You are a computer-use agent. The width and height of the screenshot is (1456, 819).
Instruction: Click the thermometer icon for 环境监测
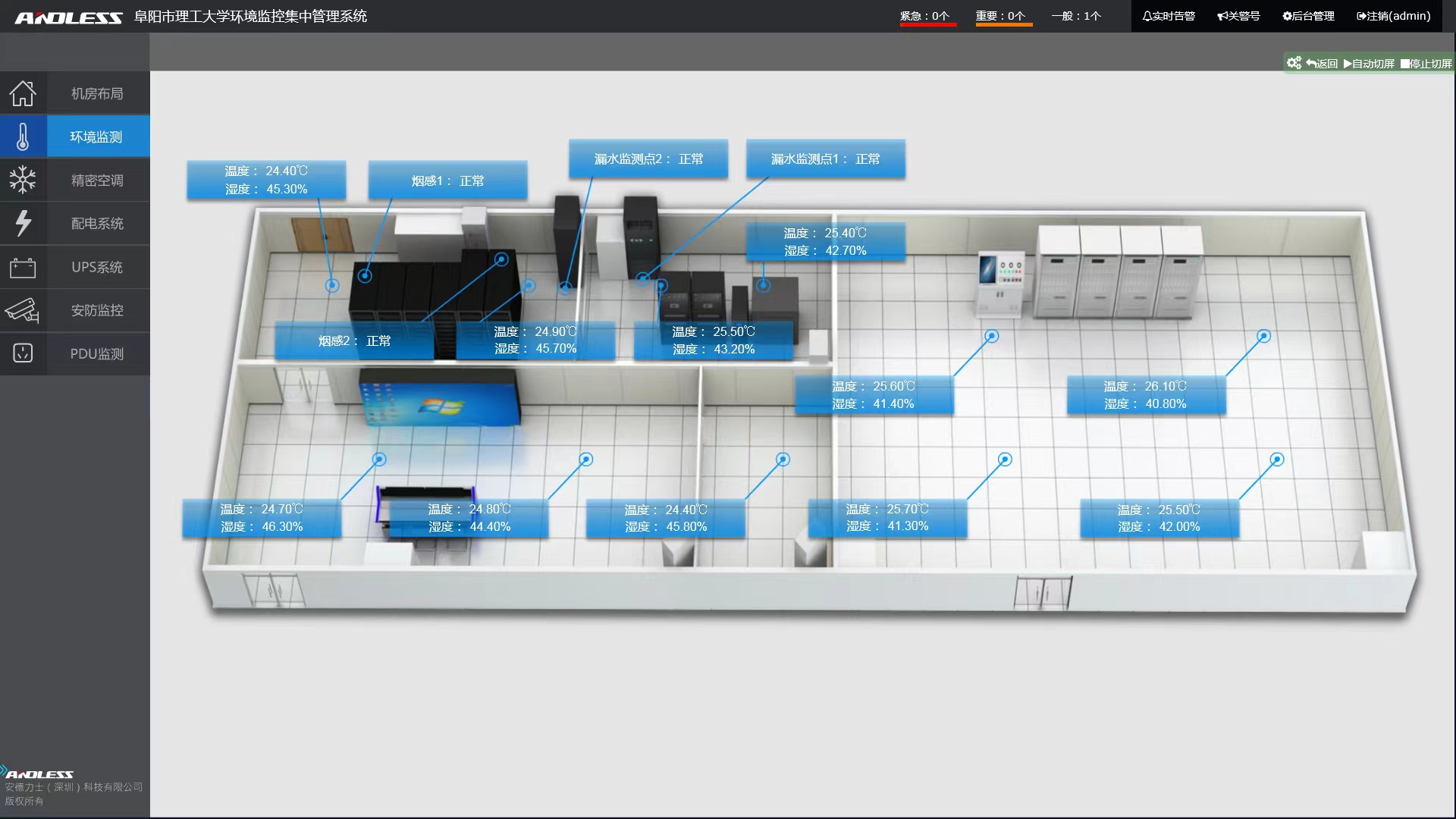tap(23, 136)
